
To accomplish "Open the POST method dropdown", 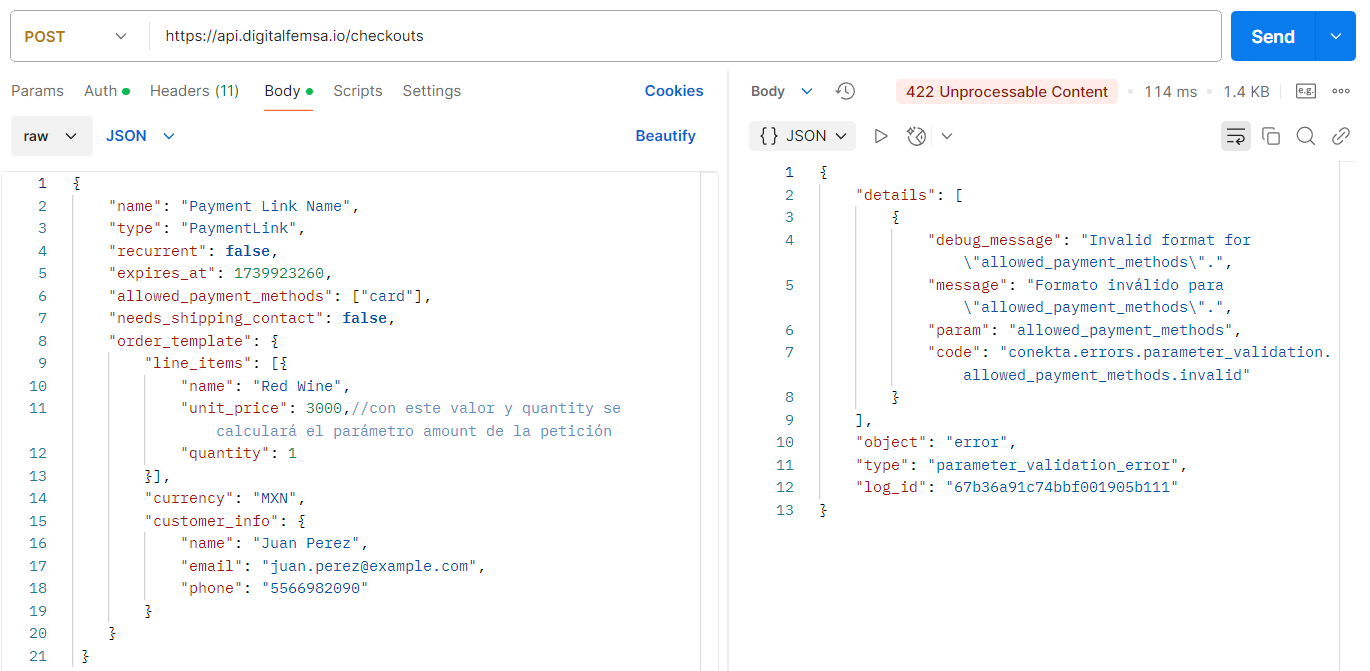I will pos(76,36).
